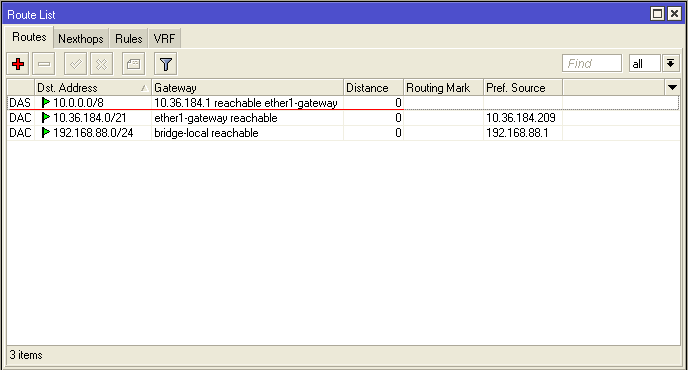This screenshot has height=370, width=688.
Task: Click the DAS flags cell
Action: pos(20,103)
